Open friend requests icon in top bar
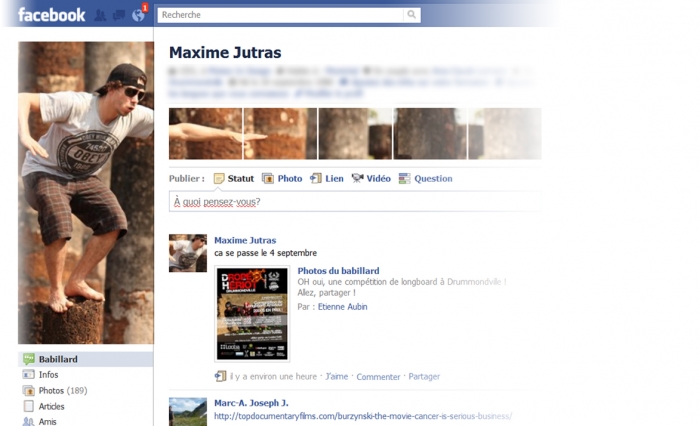This screenshot has height=426, width=700. (x=100, y=16)
